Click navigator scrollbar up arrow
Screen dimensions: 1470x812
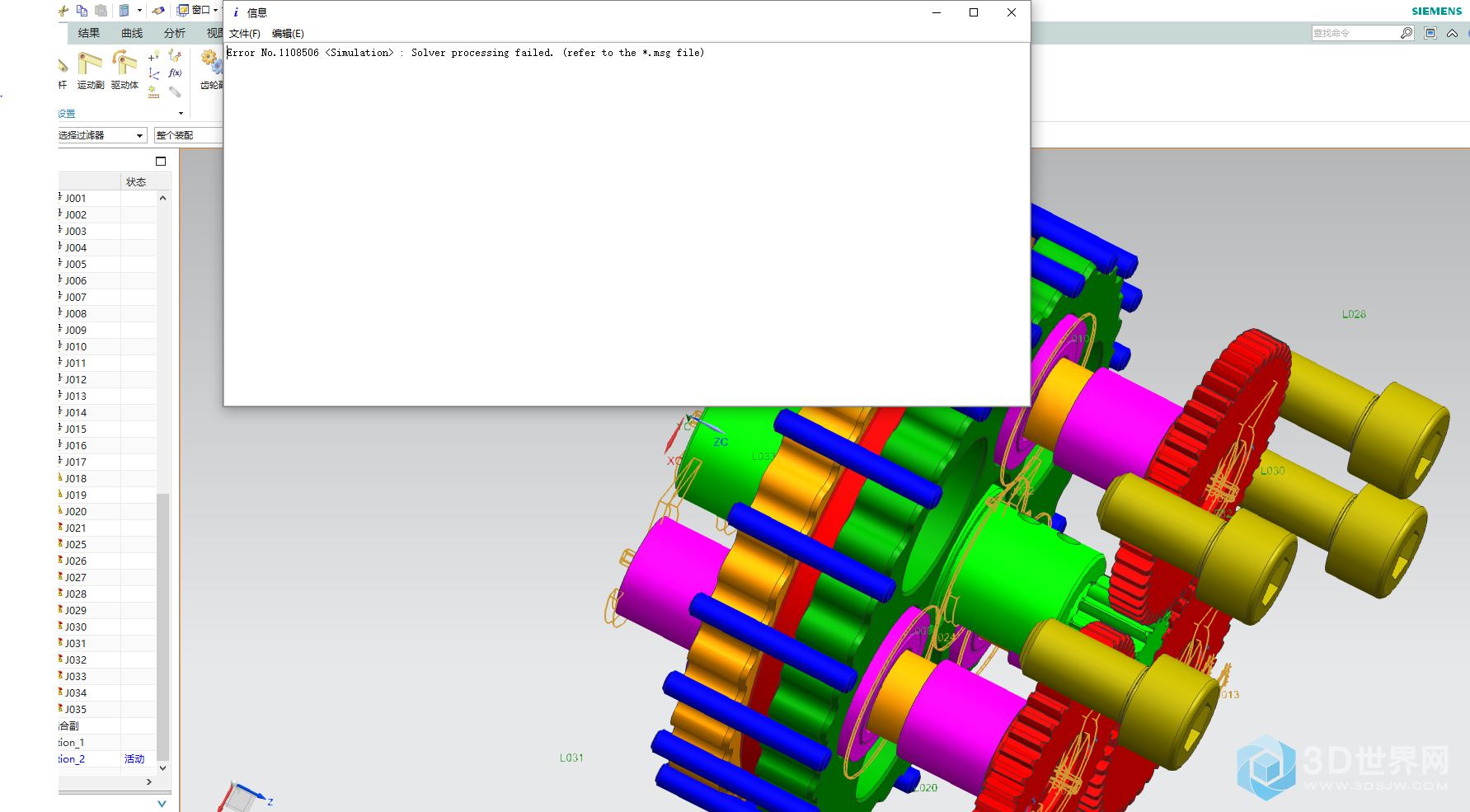coord(162,198)
